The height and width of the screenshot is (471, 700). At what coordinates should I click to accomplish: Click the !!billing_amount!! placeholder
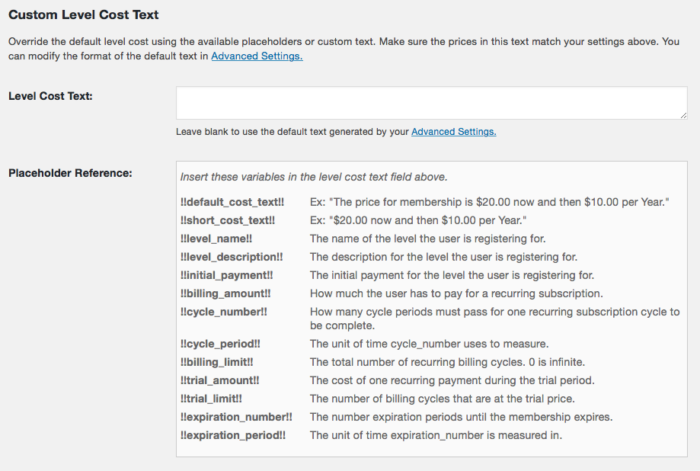(x=225, y=294)
